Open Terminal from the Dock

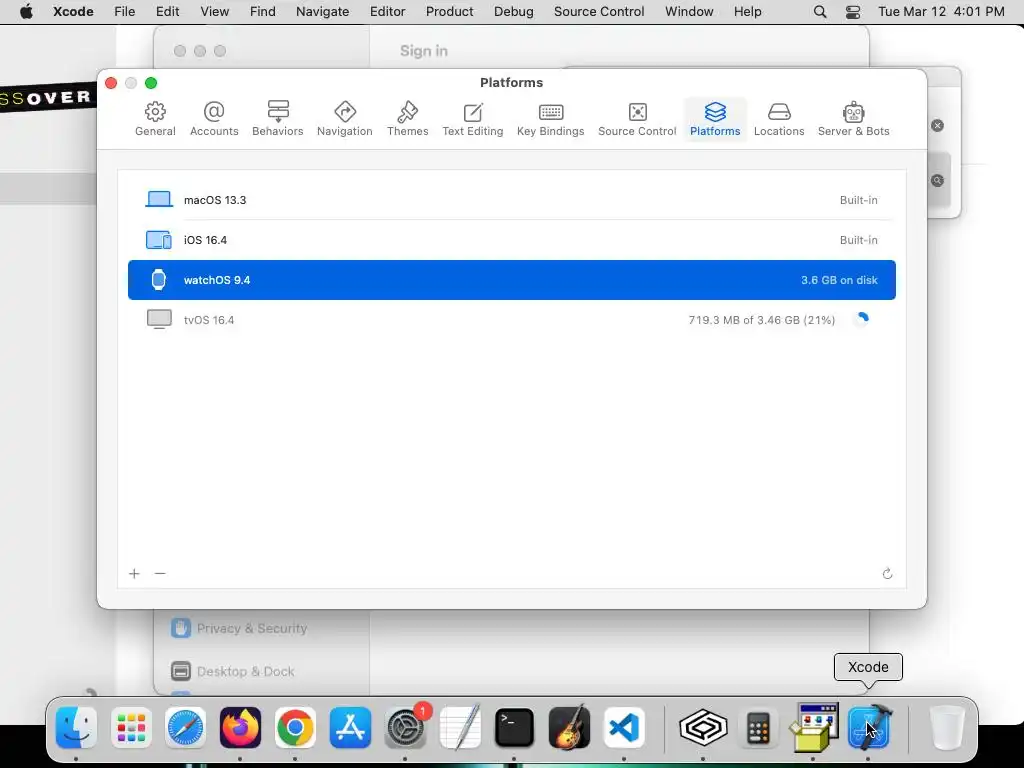tap(514, 727)
